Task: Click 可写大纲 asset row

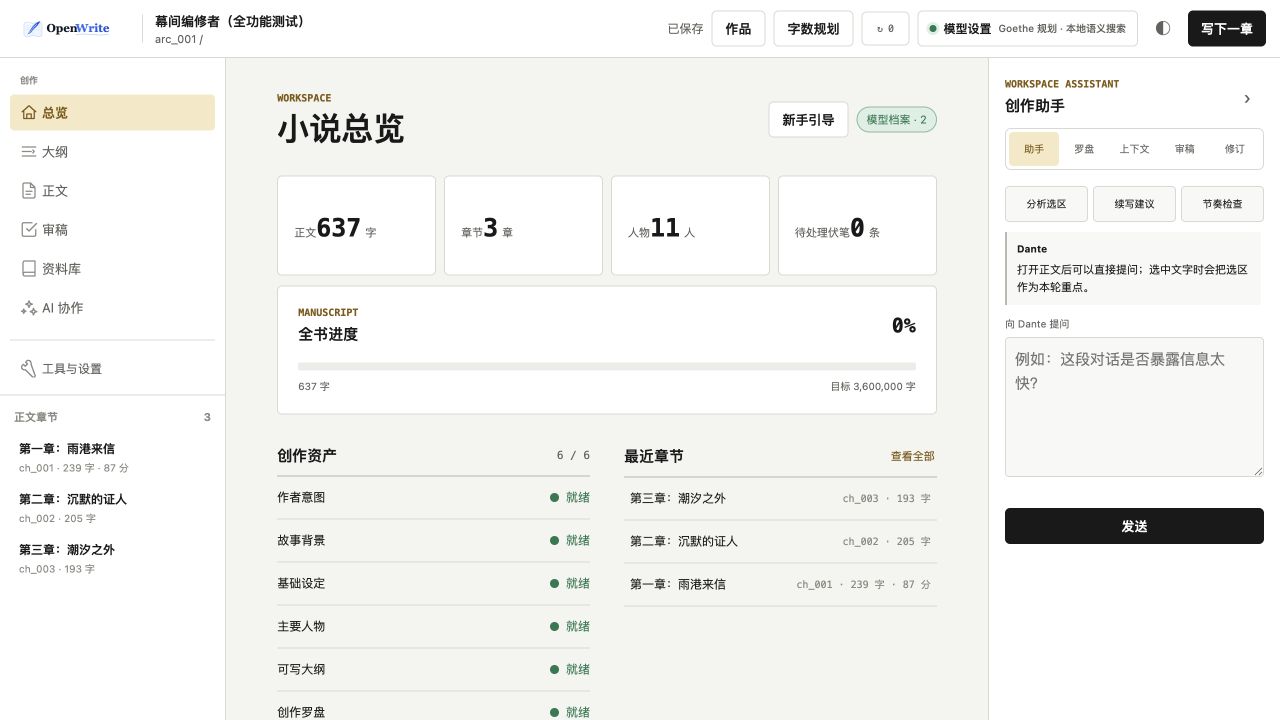Action: (433, 669)
